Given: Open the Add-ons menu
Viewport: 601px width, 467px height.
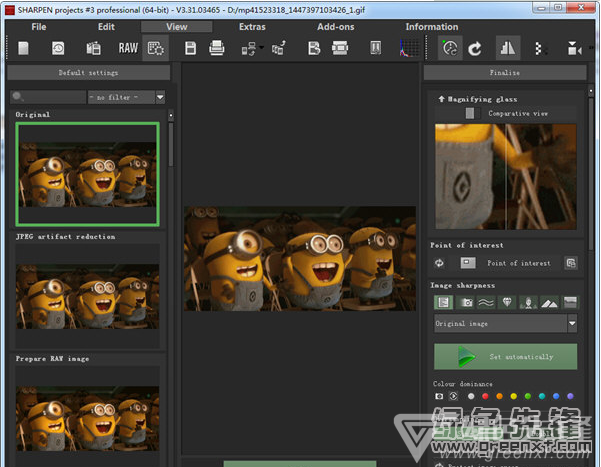Looking at the screenshot, I should (x=336, y=27).
